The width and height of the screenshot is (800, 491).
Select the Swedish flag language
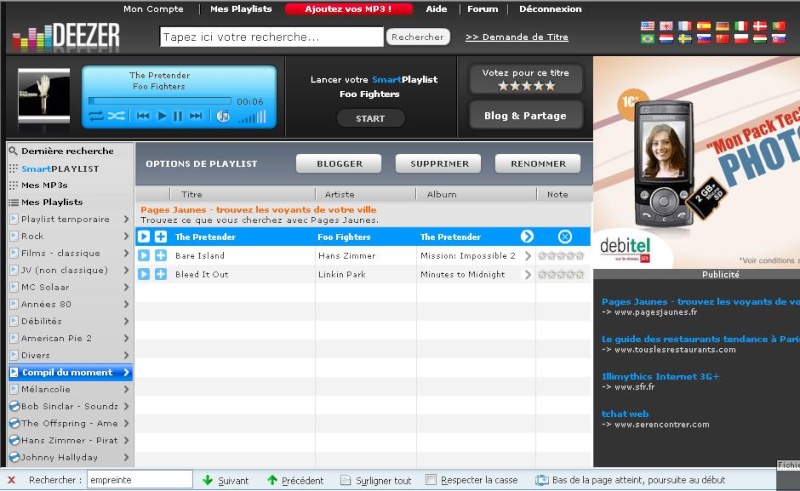(x=684, y=39)
